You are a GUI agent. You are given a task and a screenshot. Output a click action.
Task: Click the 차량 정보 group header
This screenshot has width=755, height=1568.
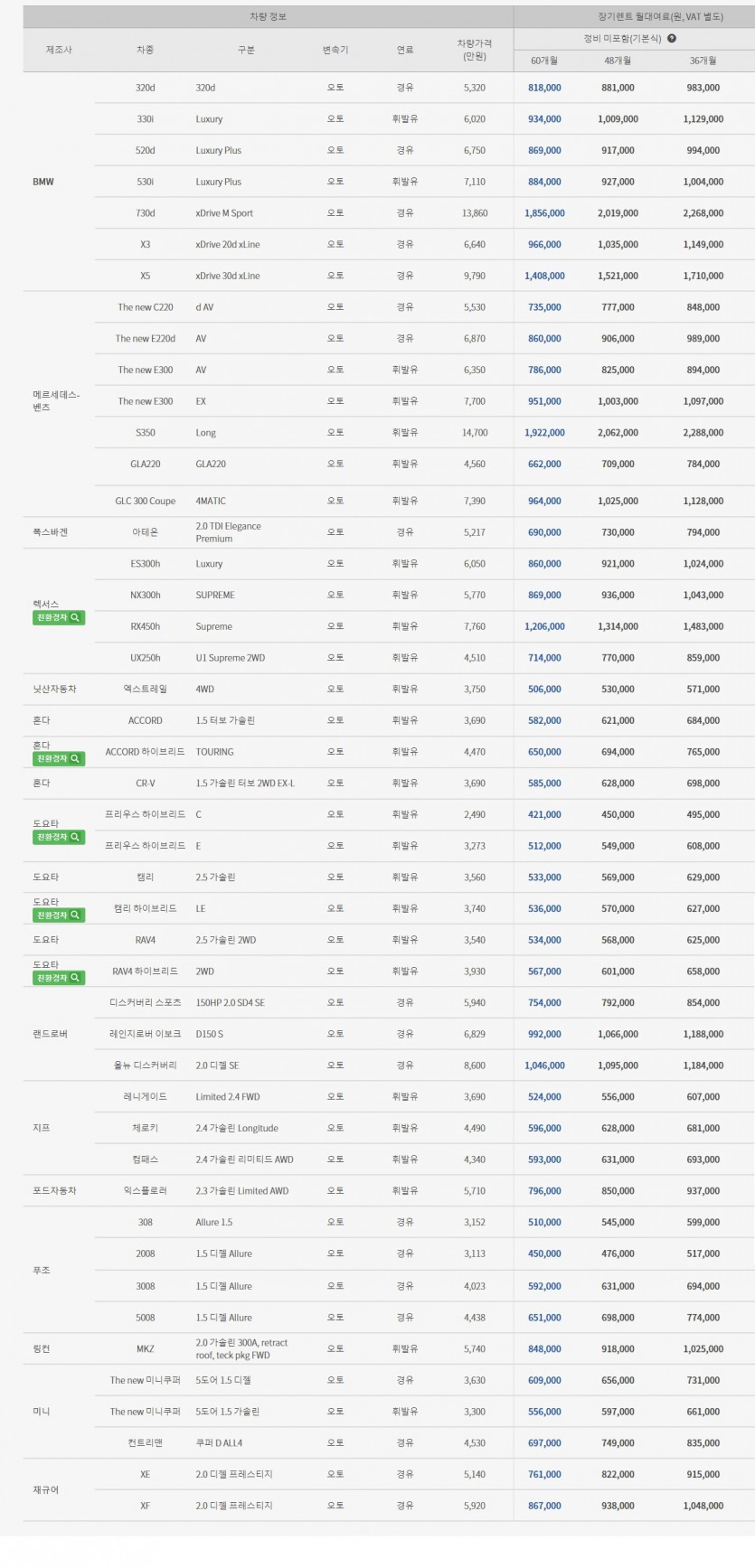269,16
